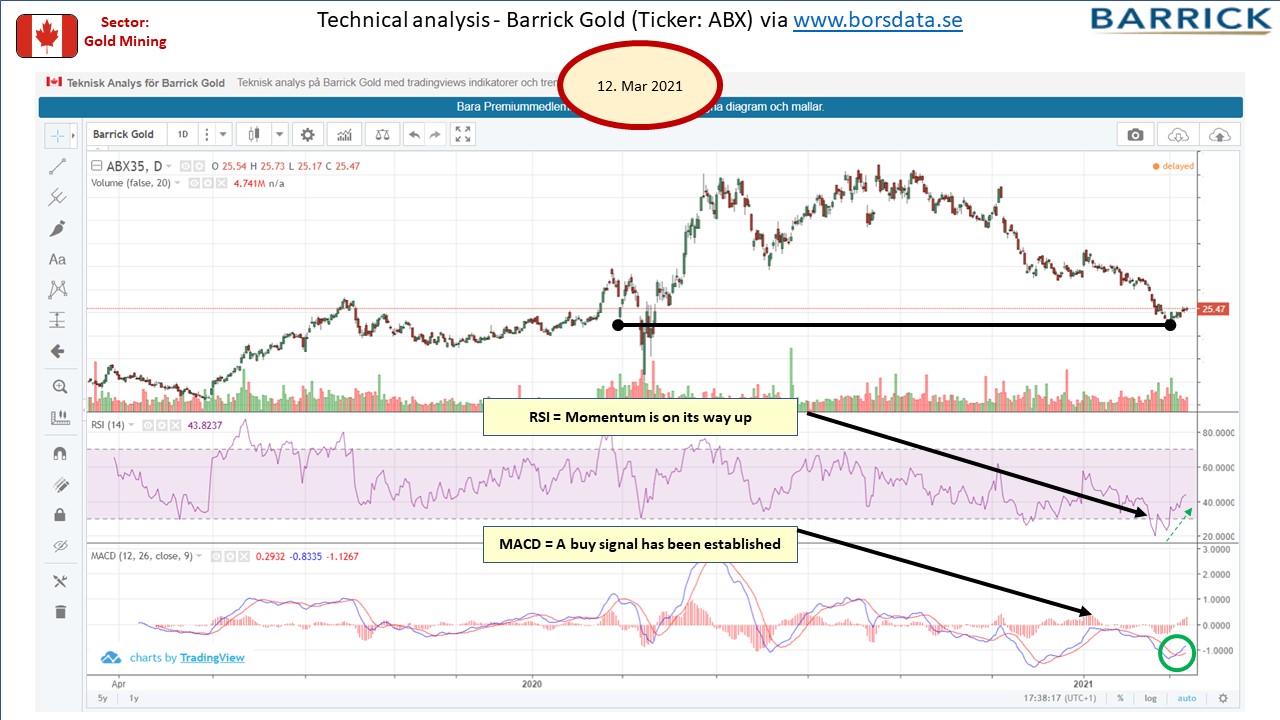Remove all drawings with trash icon

tap(58, 612)
